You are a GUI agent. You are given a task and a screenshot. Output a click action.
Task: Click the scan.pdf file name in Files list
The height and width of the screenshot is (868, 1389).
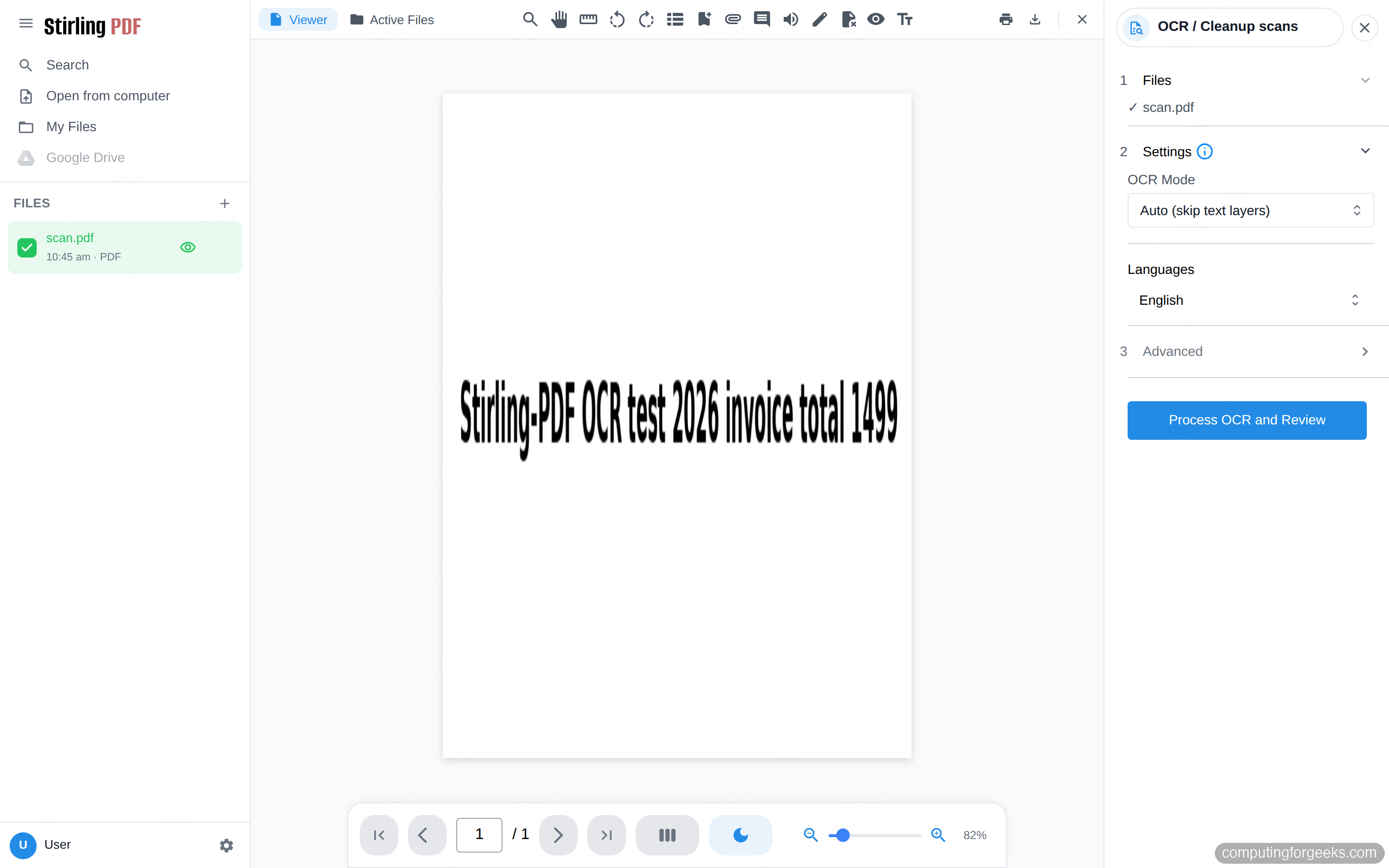point(70,238)
